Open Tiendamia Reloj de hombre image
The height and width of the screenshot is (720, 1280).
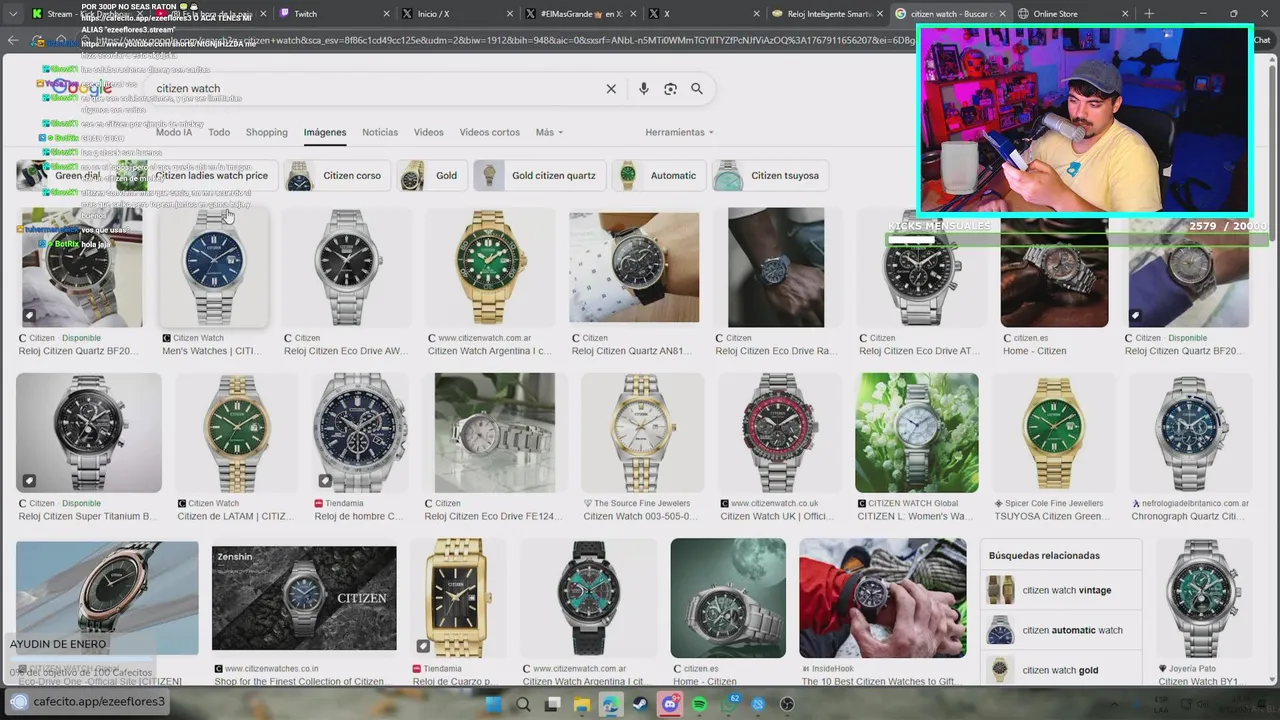coord(360,433)
